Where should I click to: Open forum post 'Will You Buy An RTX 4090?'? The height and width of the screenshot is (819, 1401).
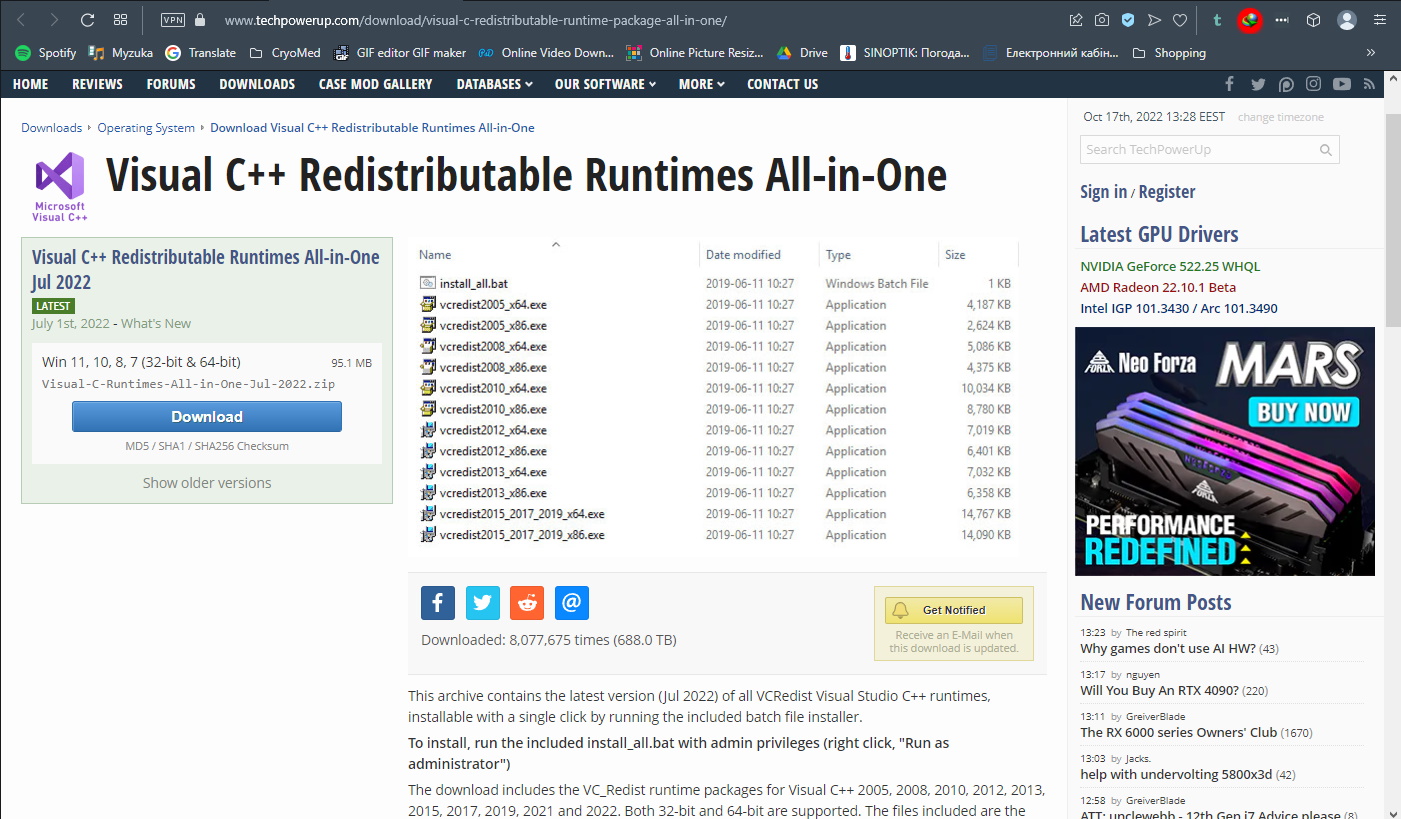point(1160,691)
